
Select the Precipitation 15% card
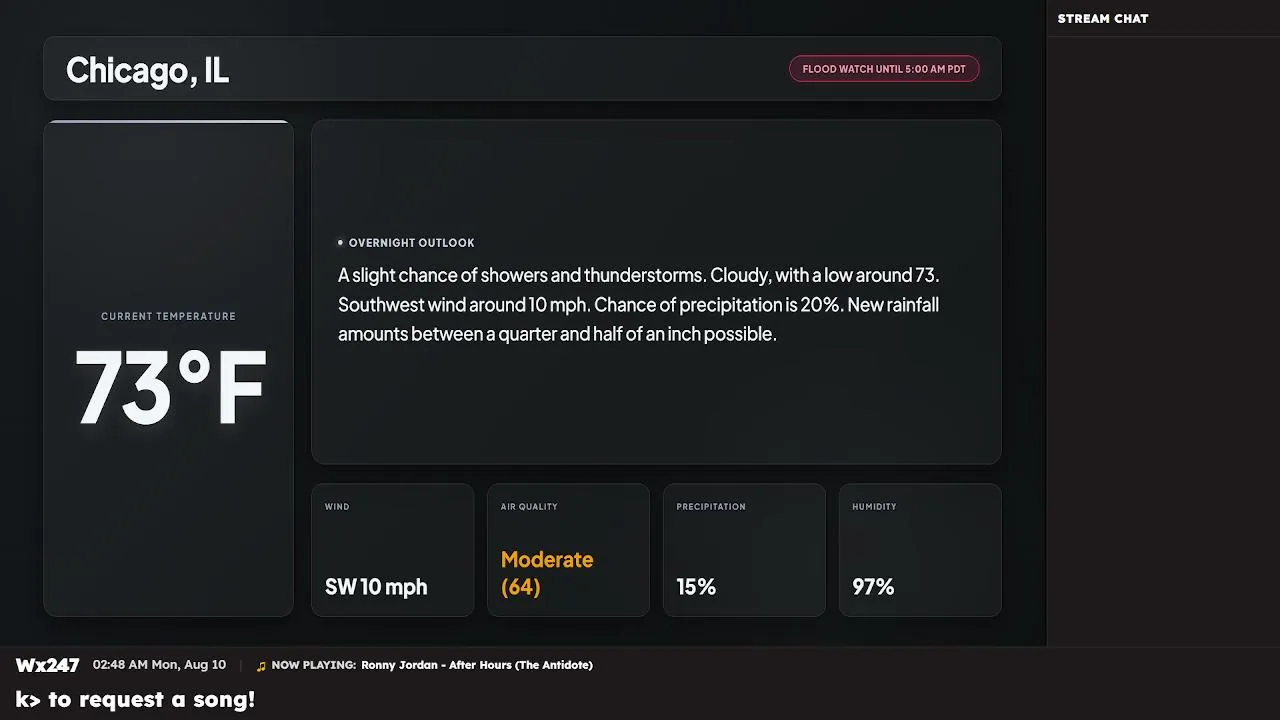point(744,550)
